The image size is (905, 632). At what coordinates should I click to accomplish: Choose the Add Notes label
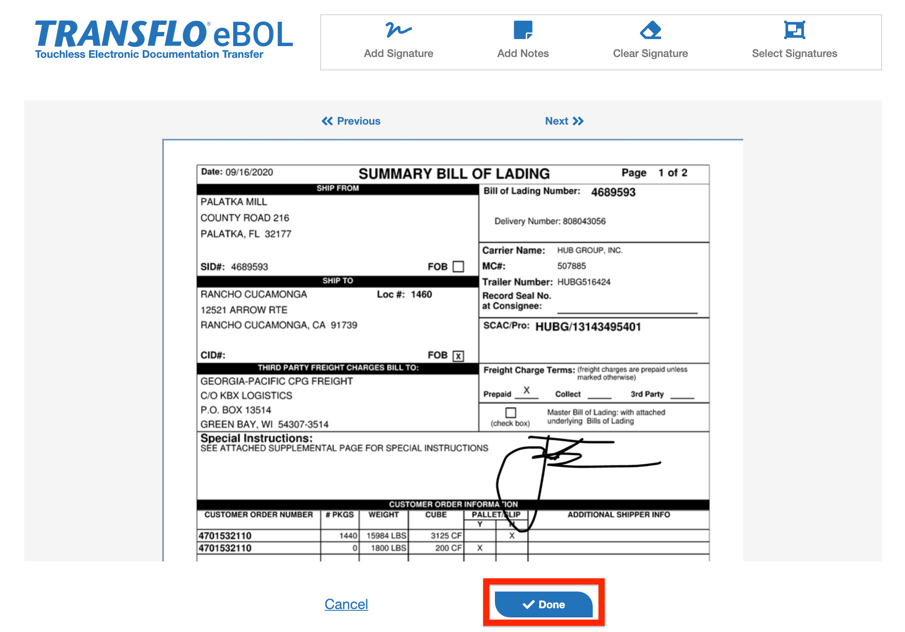(523, 53)
